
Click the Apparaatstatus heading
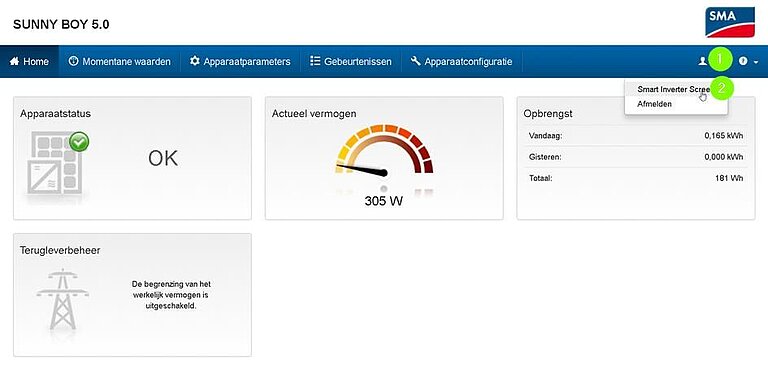[55, 114]
